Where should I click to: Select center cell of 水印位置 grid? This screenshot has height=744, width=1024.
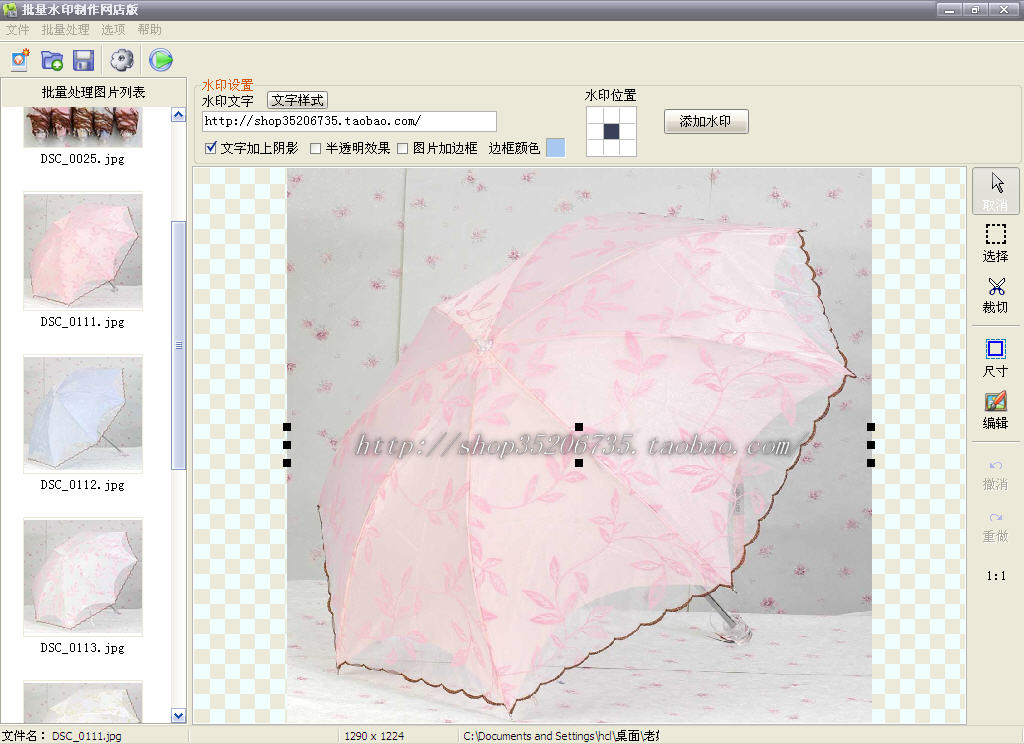pyautogui.click(x=611, y=131)
